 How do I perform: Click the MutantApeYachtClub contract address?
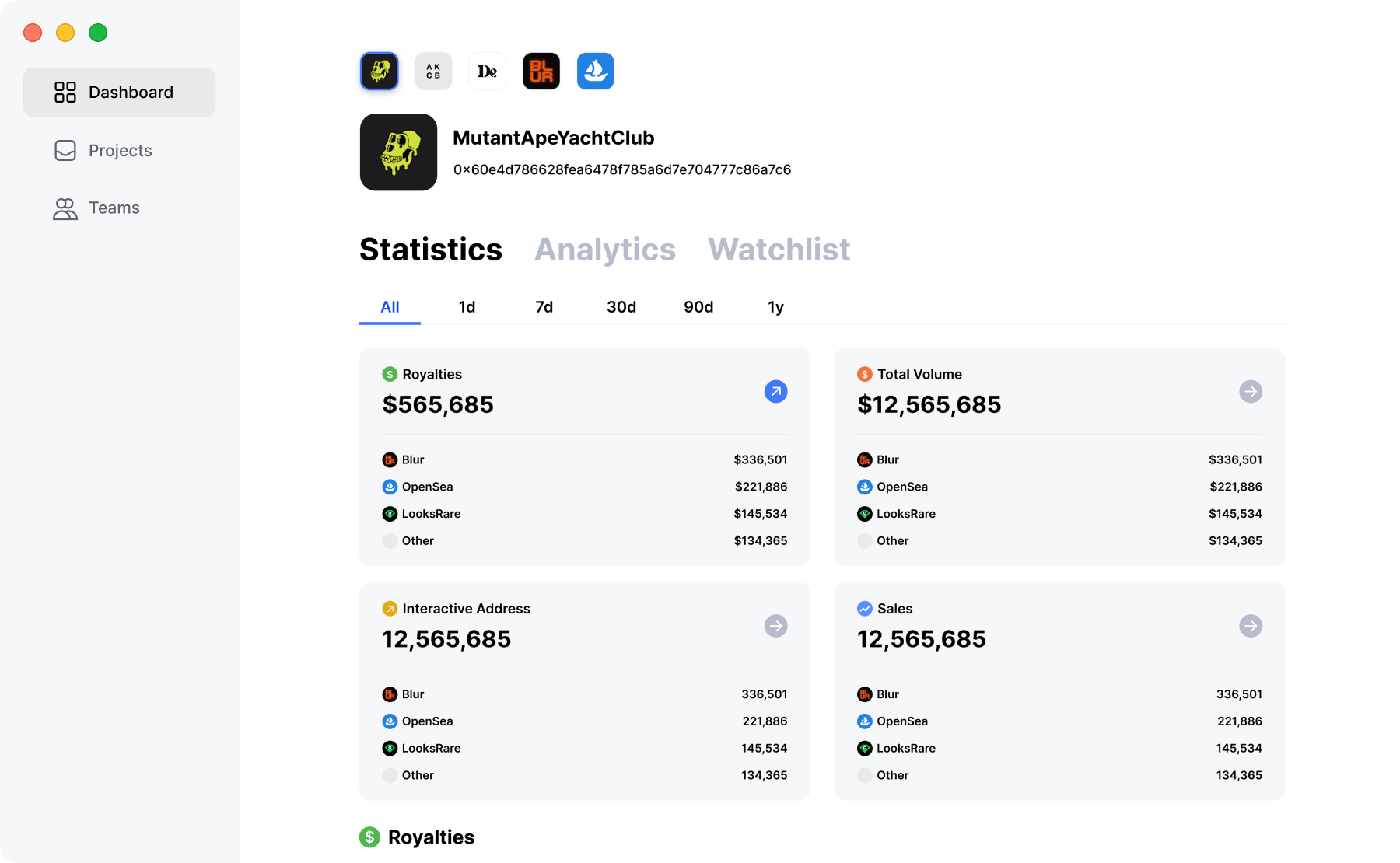(621, 169)
